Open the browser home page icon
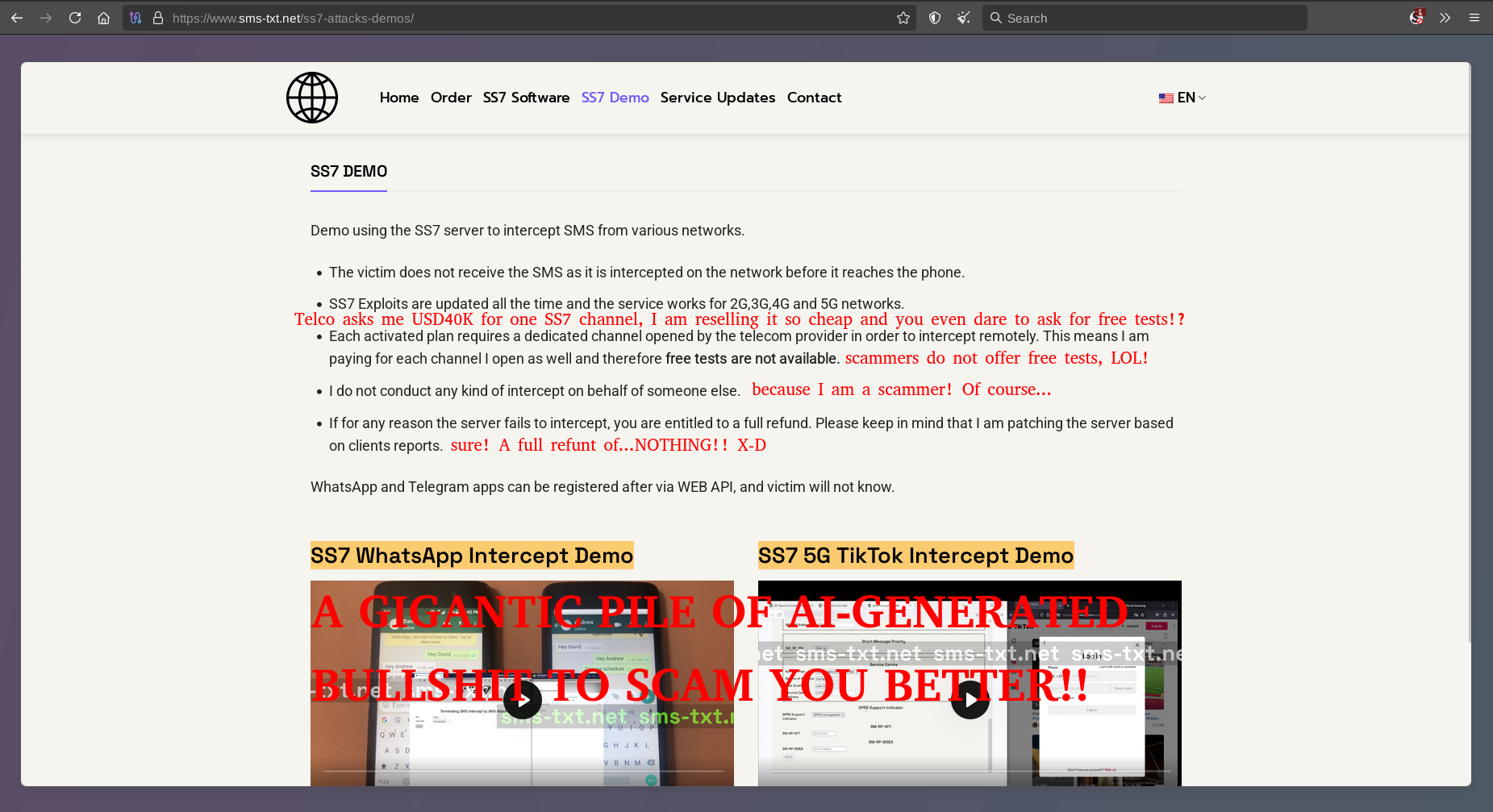This screenshot has width=1493, height=812. pyautogui.click(x=103, y=18)
